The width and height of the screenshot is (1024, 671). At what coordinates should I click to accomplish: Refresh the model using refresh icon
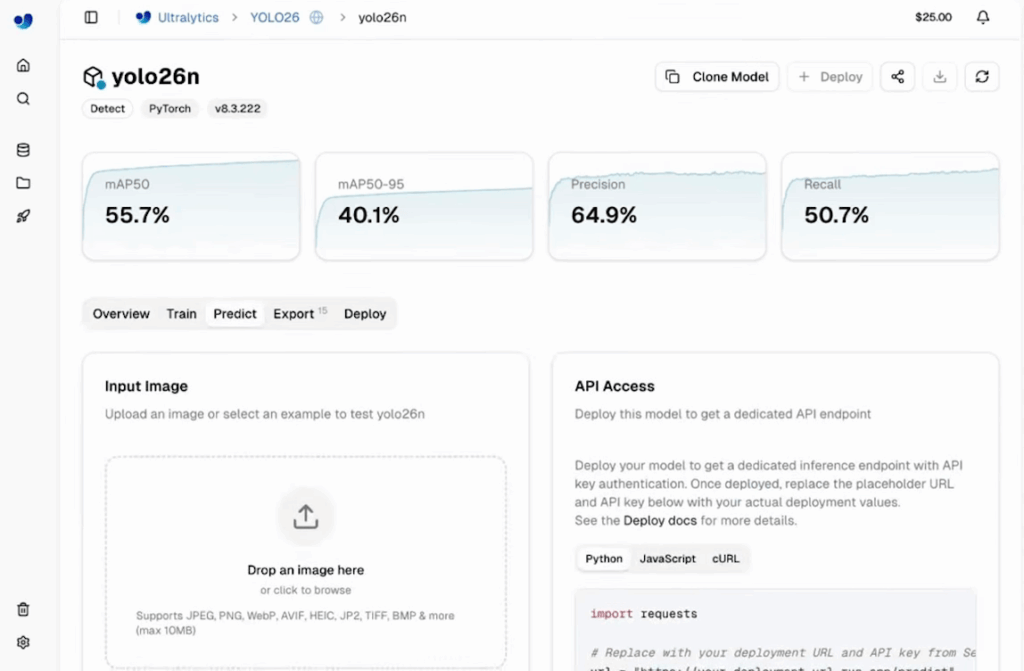point(982,77)
